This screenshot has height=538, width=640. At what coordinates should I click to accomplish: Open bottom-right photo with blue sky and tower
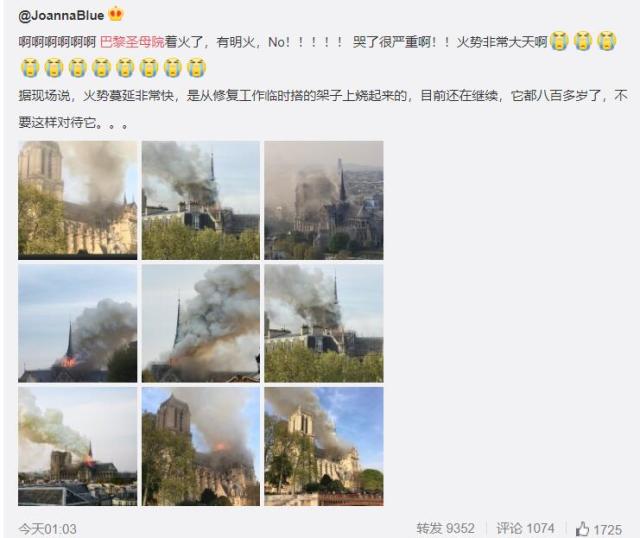click(x=324, y=447)
